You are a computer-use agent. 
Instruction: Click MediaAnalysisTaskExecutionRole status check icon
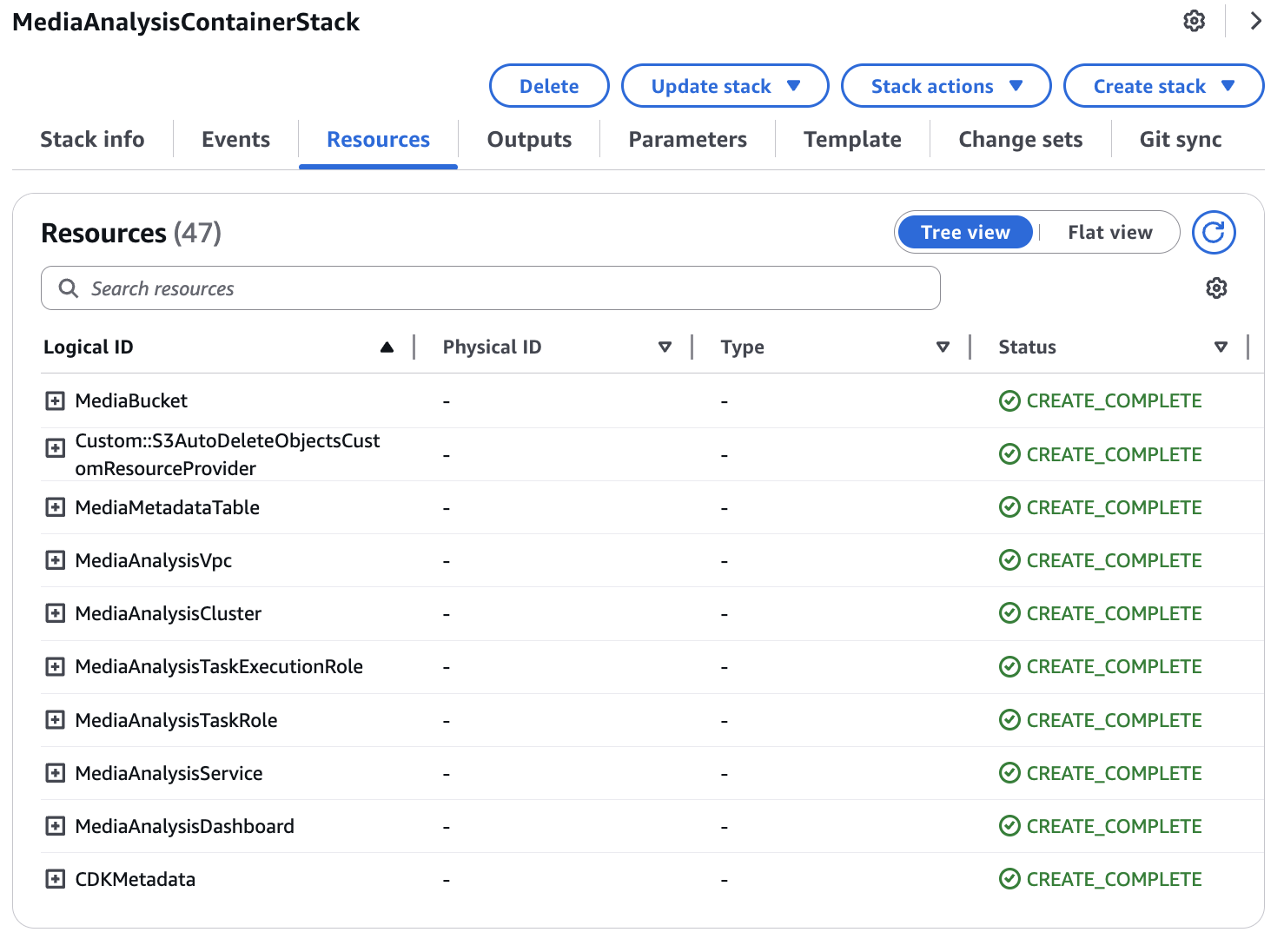pyautogui.click(x=1009, y=667)
